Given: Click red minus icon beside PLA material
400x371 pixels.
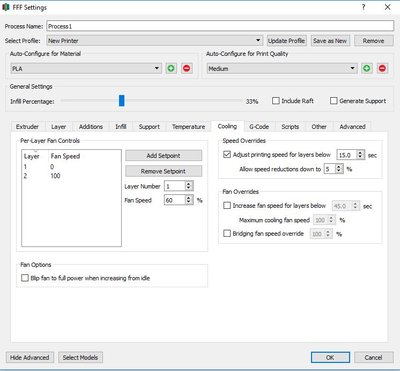Looking at the screenshot, I should (187, 68).
